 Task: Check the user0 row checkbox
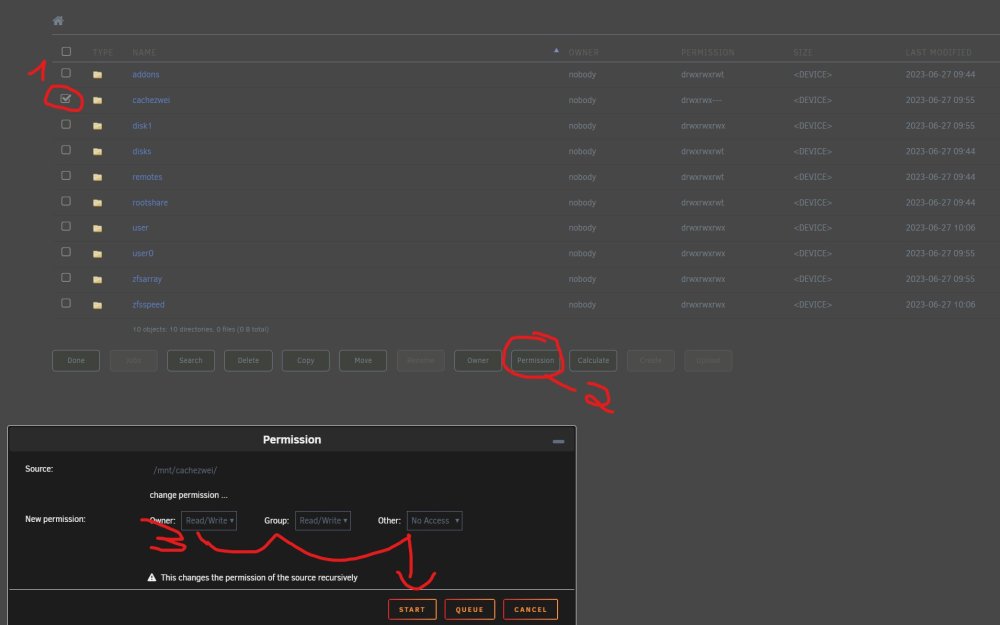pos(66,252)
